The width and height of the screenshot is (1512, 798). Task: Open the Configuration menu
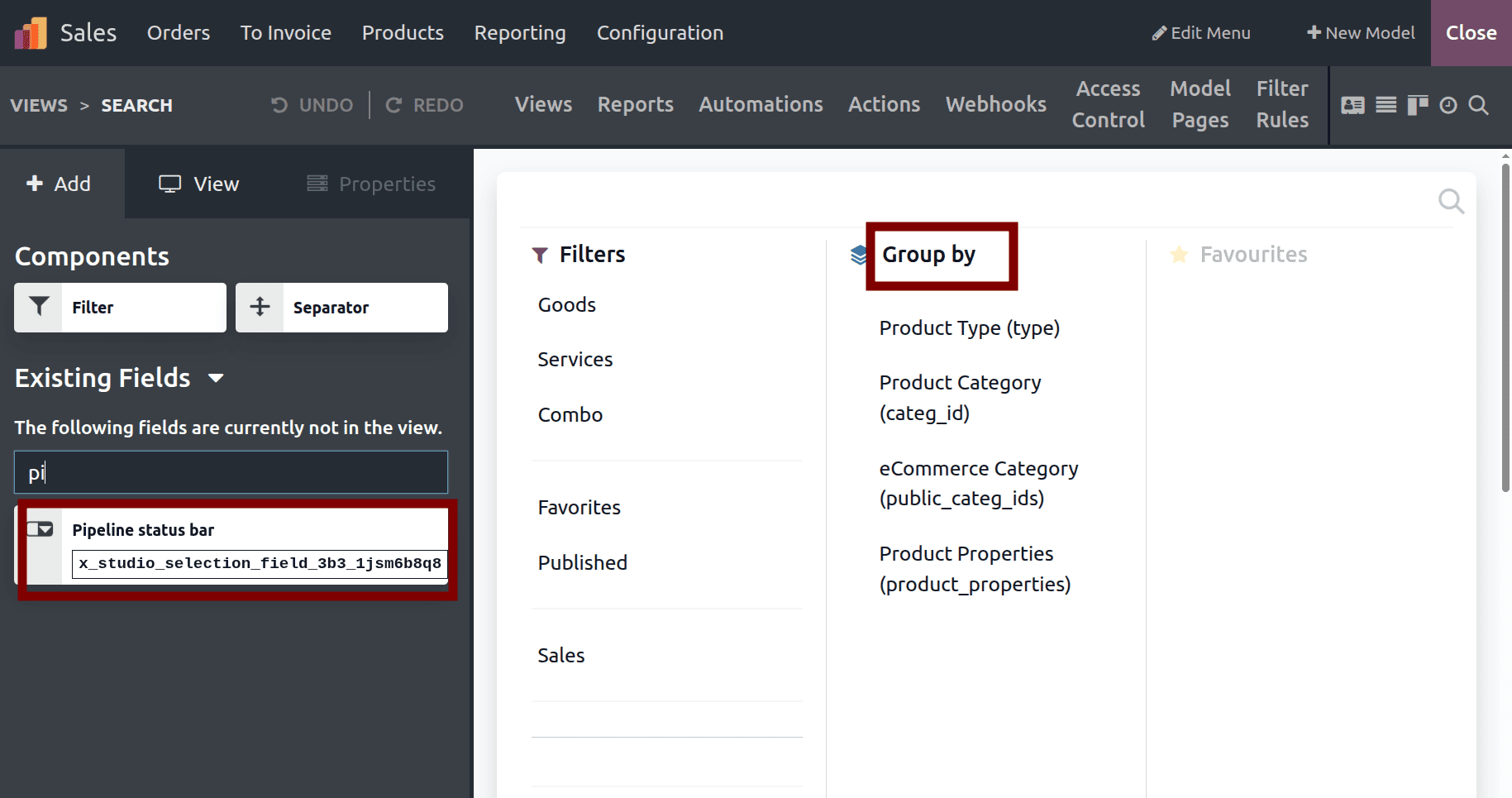tap(660, 33)
